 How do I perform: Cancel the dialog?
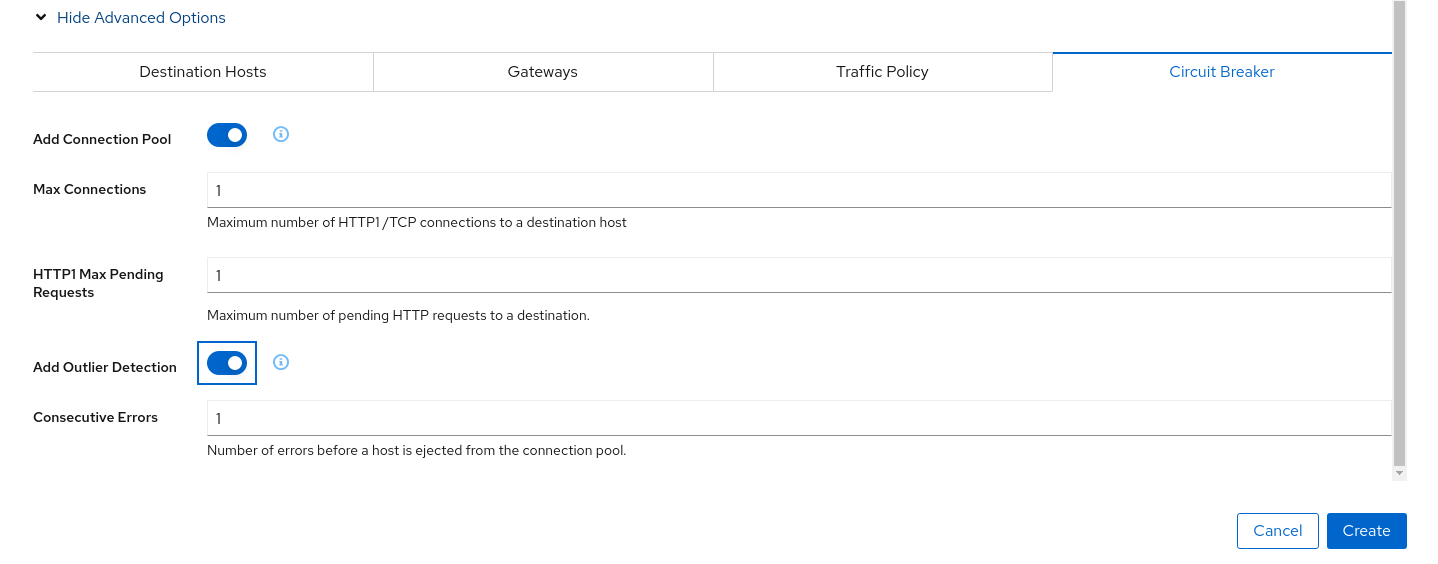coord(1277,531)
